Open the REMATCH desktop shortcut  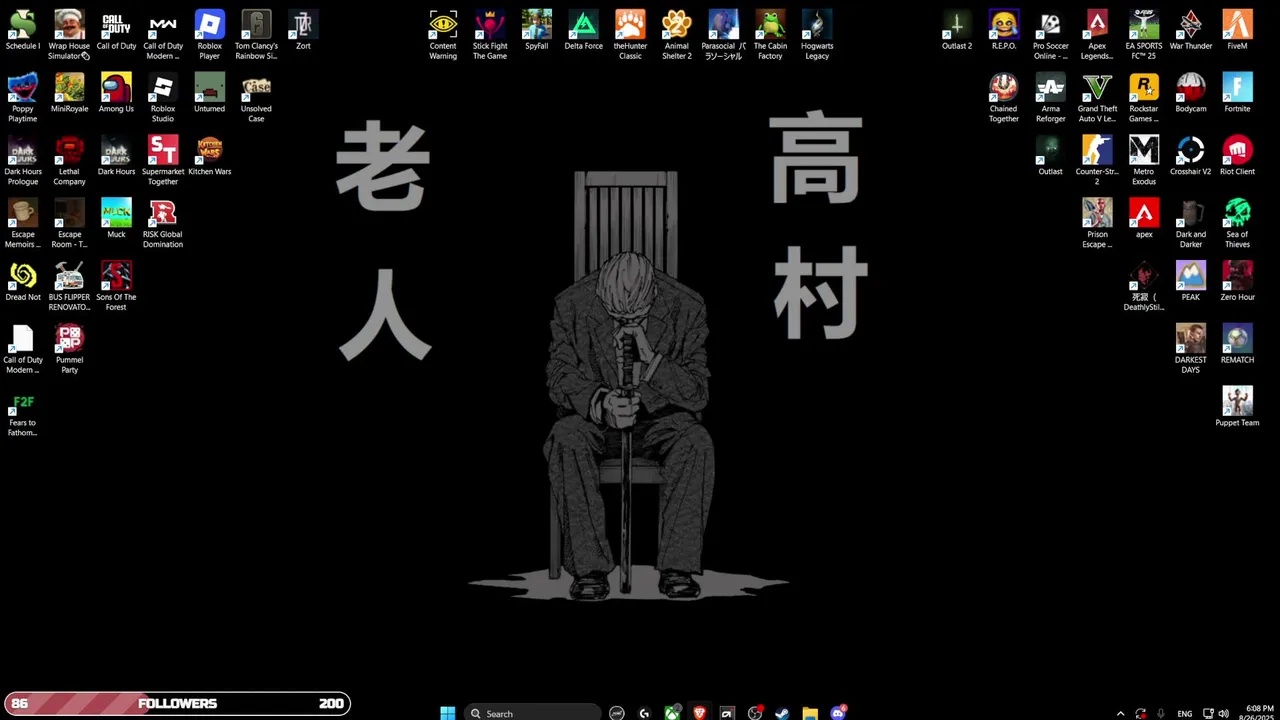pos(1237,344)
